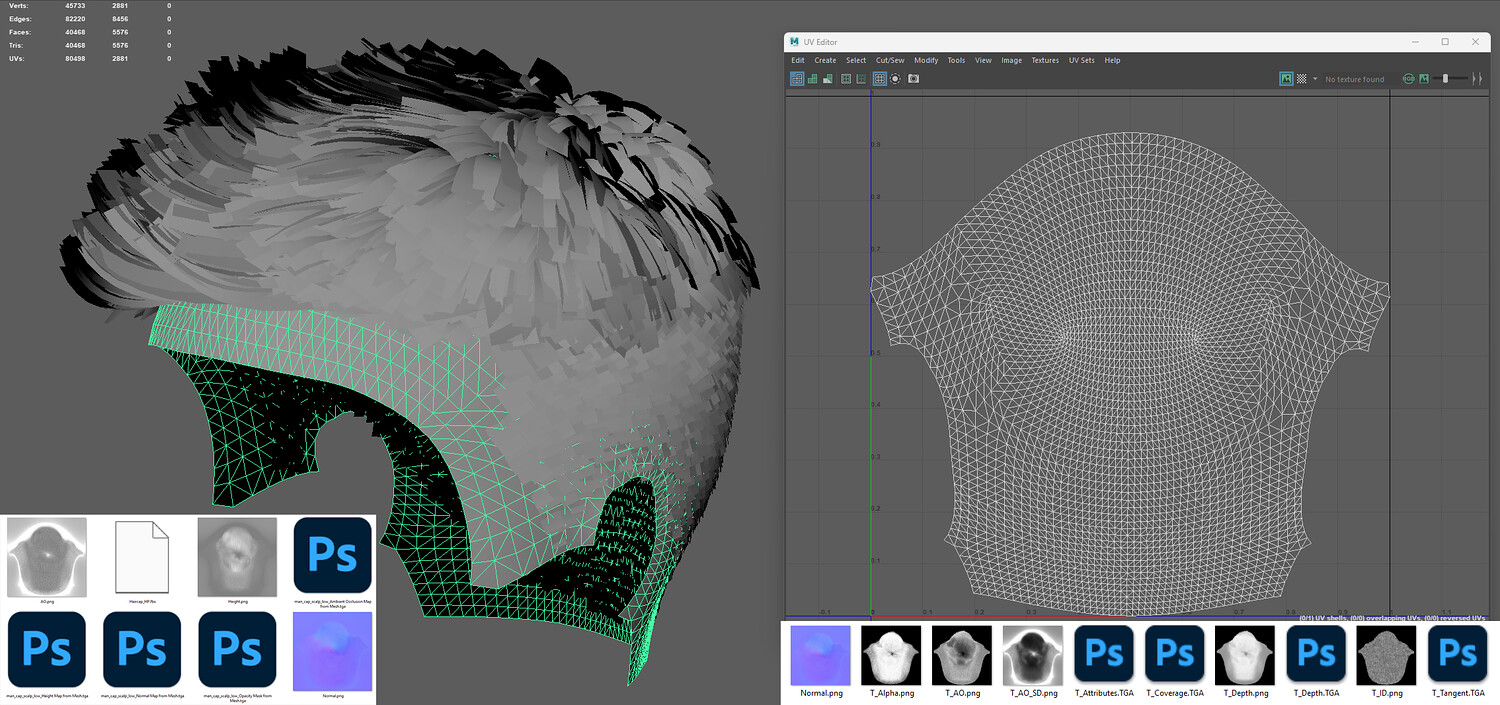Select the T_Depth.png thumbnail
Screen dimensions: 1500x705
tap(1245, 656)
